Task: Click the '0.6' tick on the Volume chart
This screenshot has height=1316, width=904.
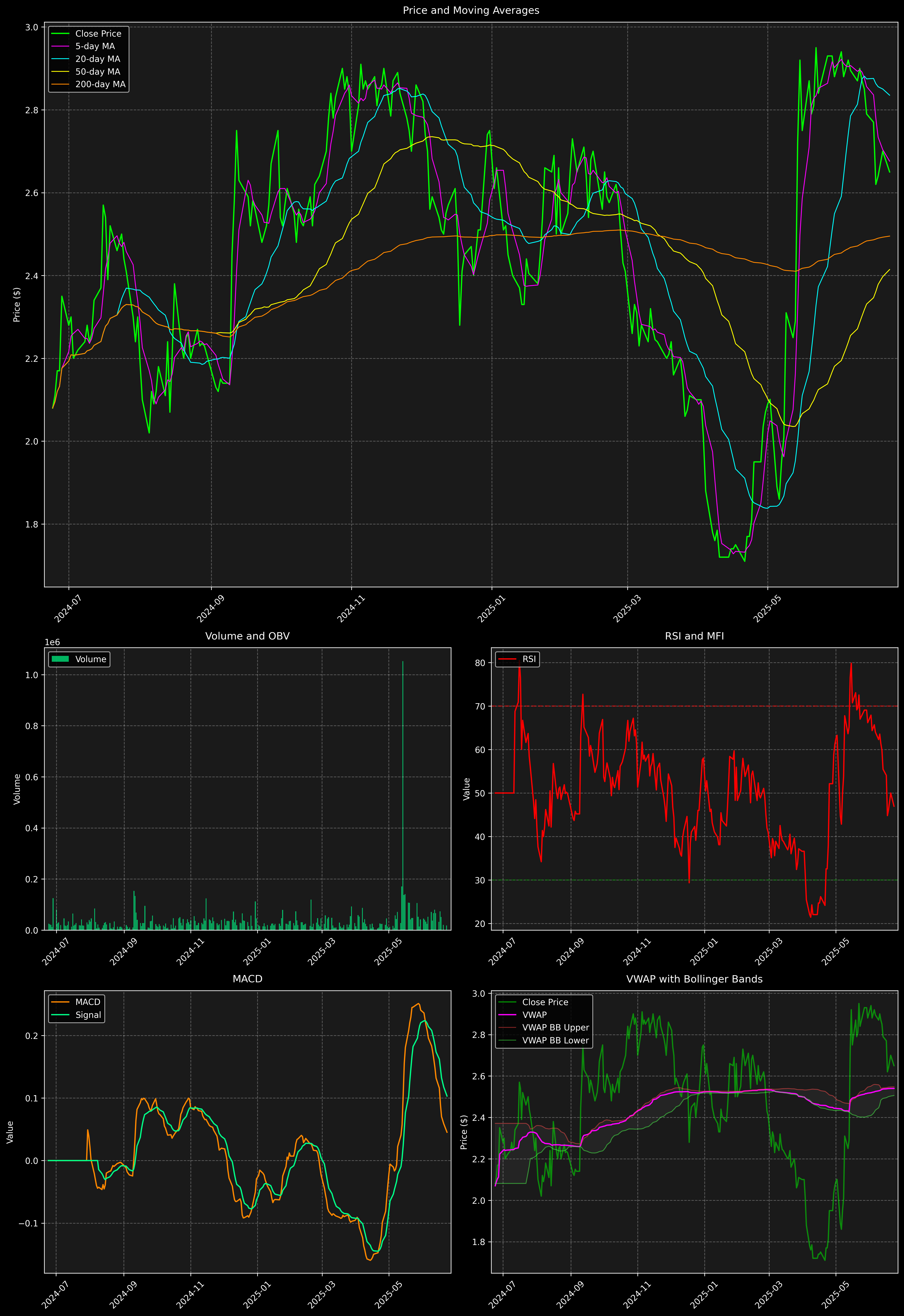Action: click(x=32, y=777)
